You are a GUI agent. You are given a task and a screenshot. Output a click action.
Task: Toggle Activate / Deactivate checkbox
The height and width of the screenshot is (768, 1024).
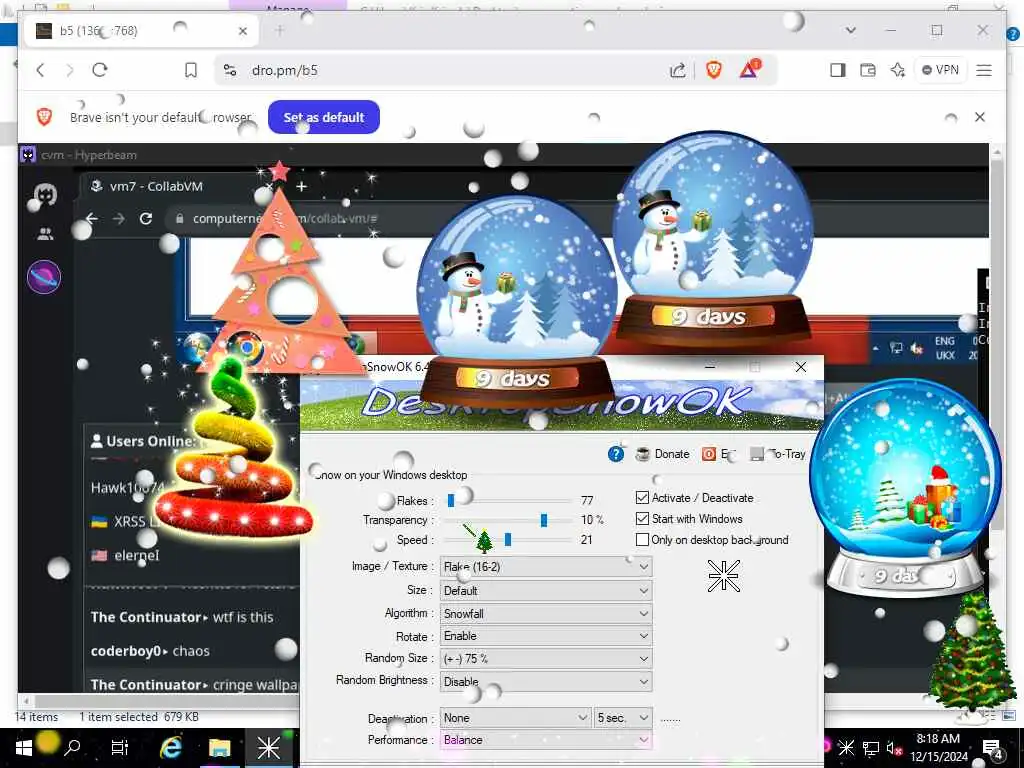pos(642,498)
